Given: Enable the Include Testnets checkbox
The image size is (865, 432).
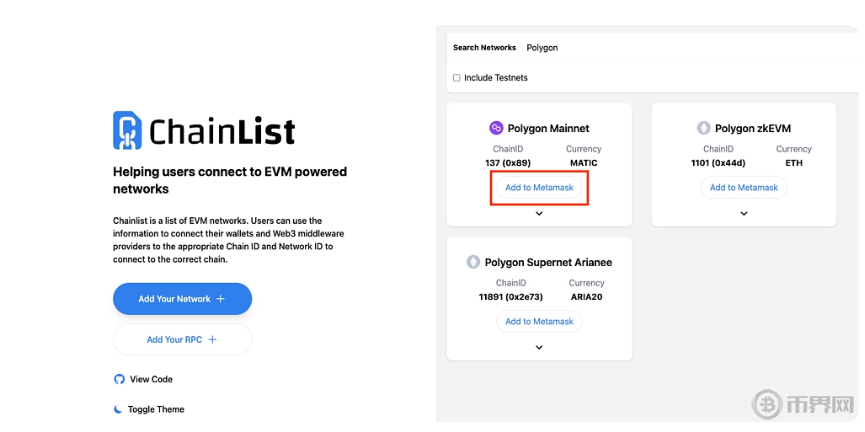Looking at the screenshot, I should tap(457, 78).
